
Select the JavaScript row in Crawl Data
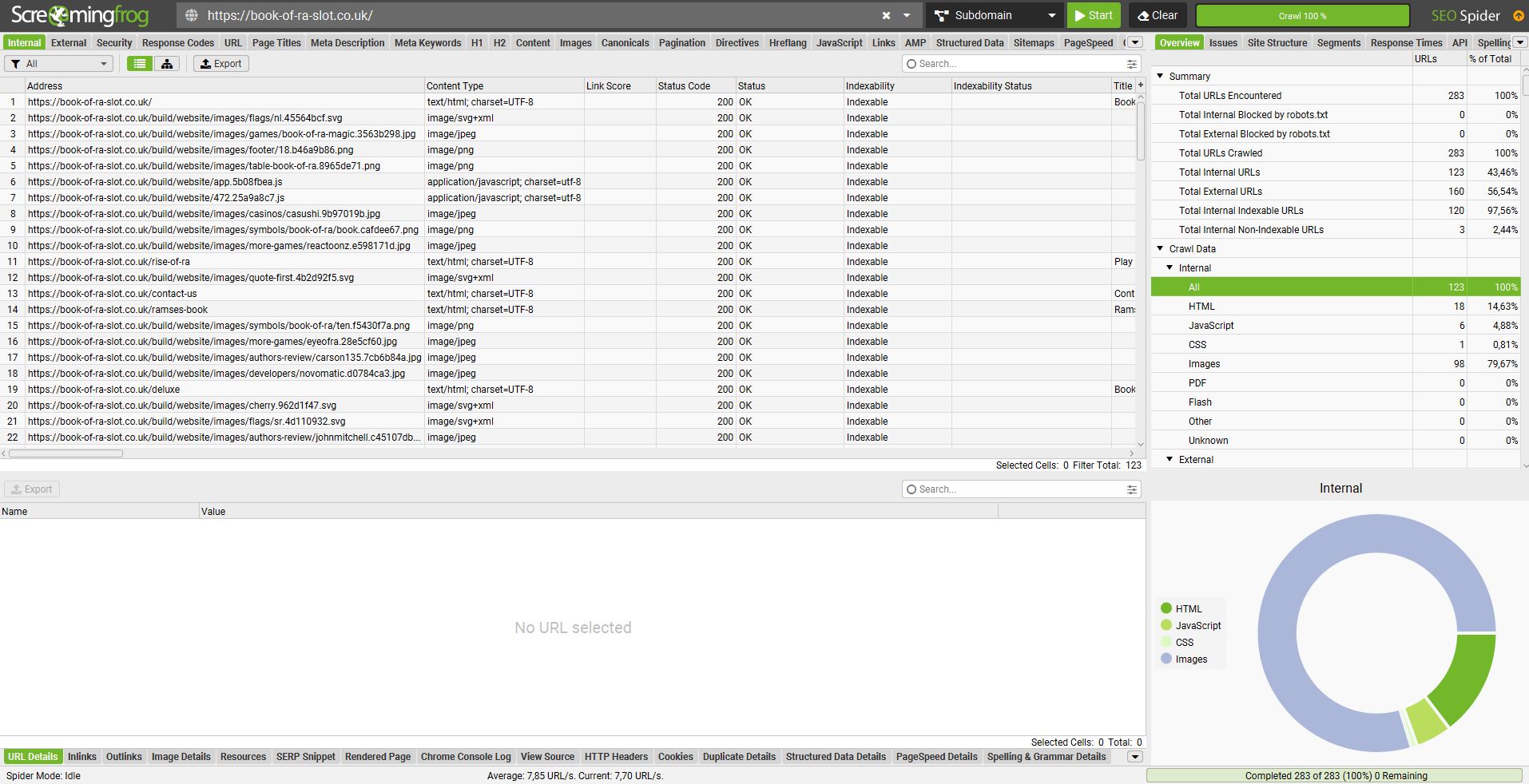tap(1335, 326)
